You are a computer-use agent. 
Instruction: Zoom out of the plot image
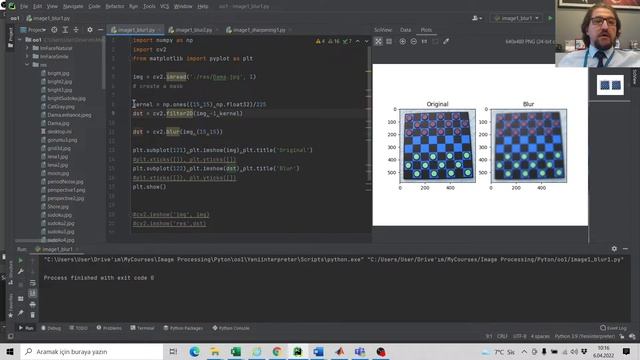pos(413,41)
